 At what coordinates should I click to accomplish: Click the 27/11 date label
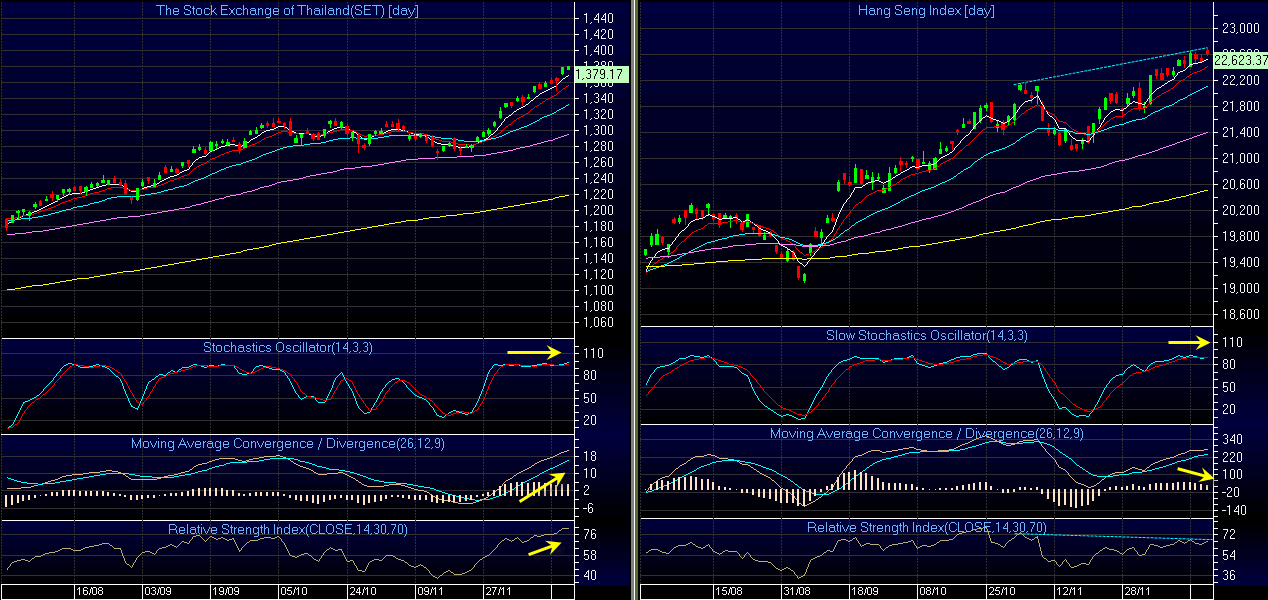pos(497,592)
